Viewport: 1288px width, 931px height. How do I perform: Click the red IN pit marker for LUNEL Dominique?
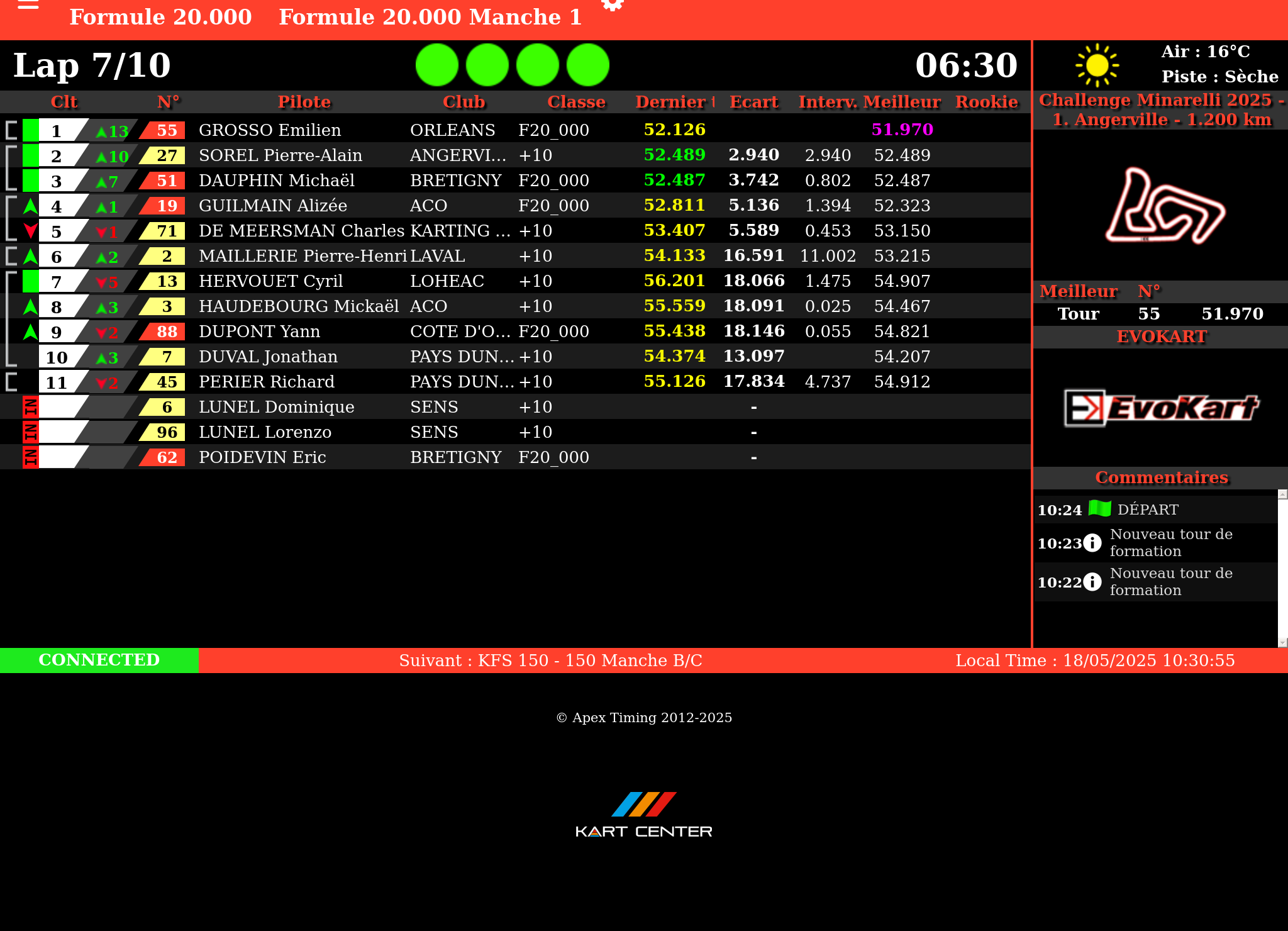pyautogui.click(x=30, y=407)
